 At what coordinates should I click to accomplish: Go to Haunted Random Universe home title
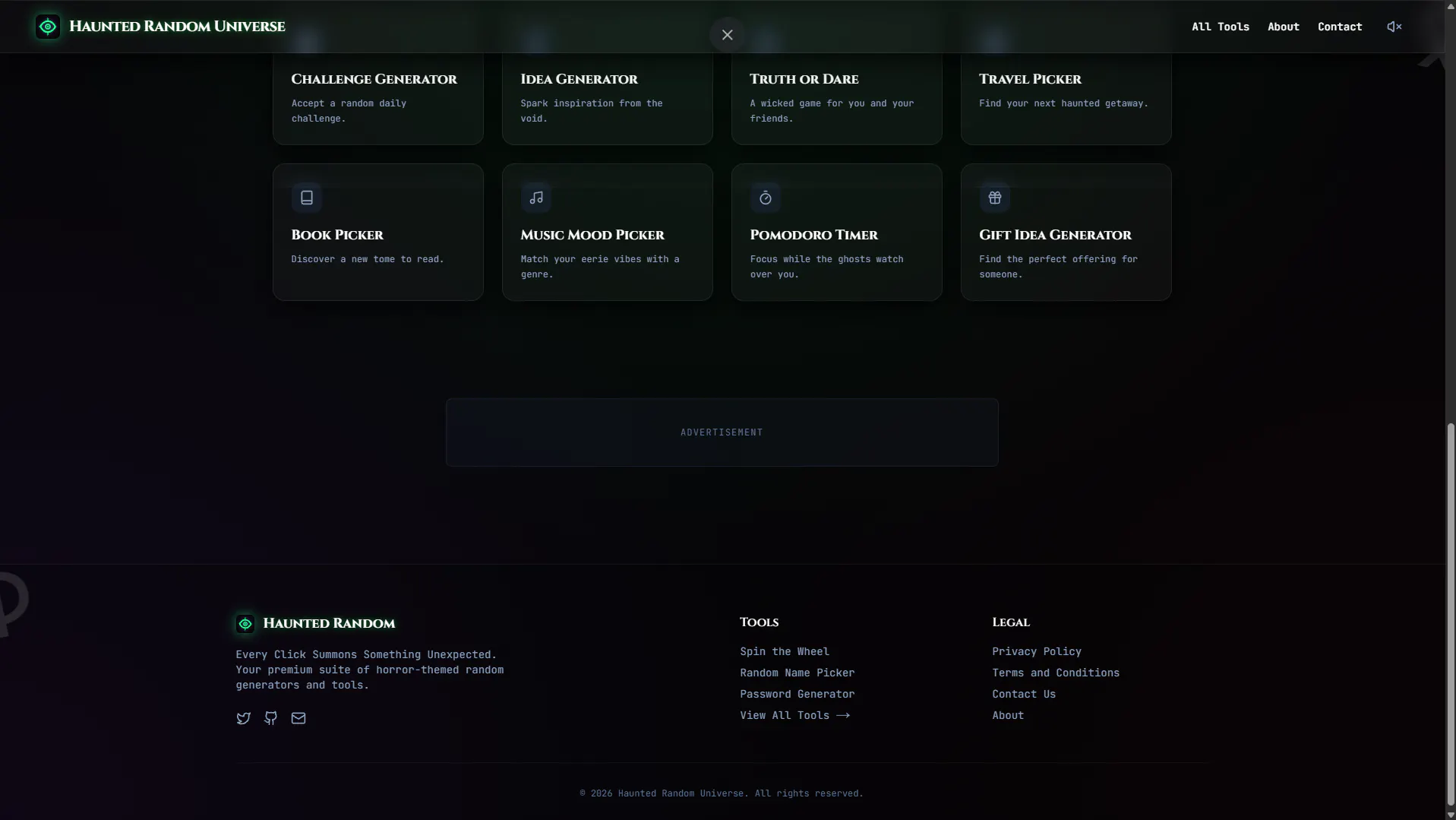tap(177, 27)
